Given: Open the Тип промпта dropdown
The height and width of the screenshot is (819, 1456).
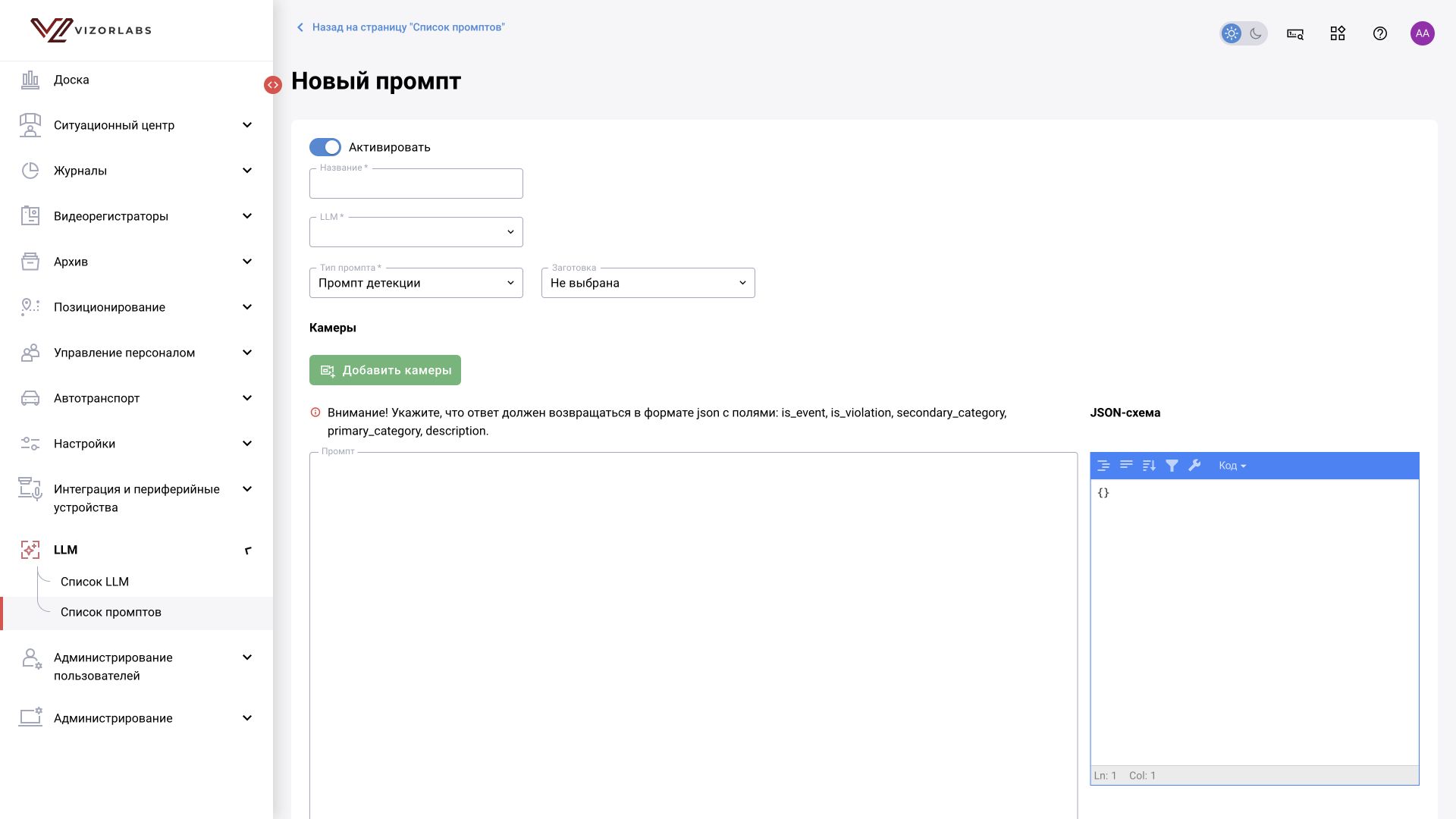Looking at the screenshot, I should 416,283.
